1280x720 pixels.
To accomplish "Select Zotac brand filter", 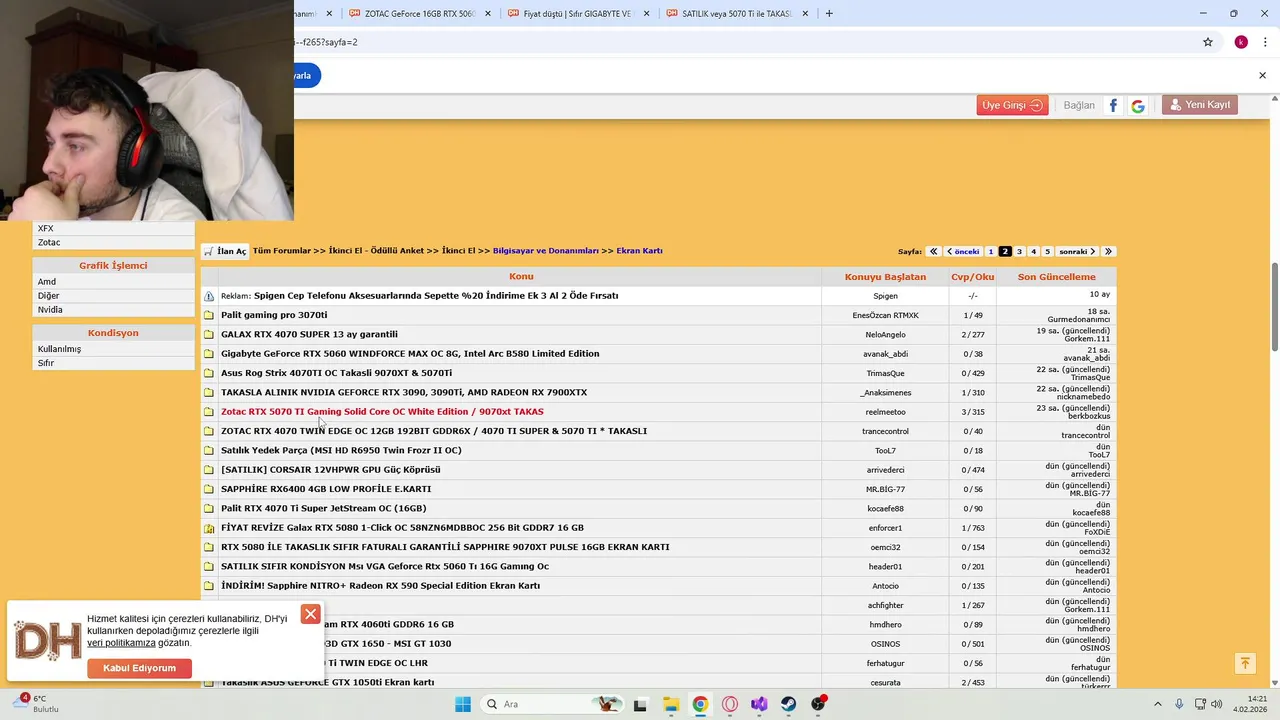I will [x=49, y=243].
